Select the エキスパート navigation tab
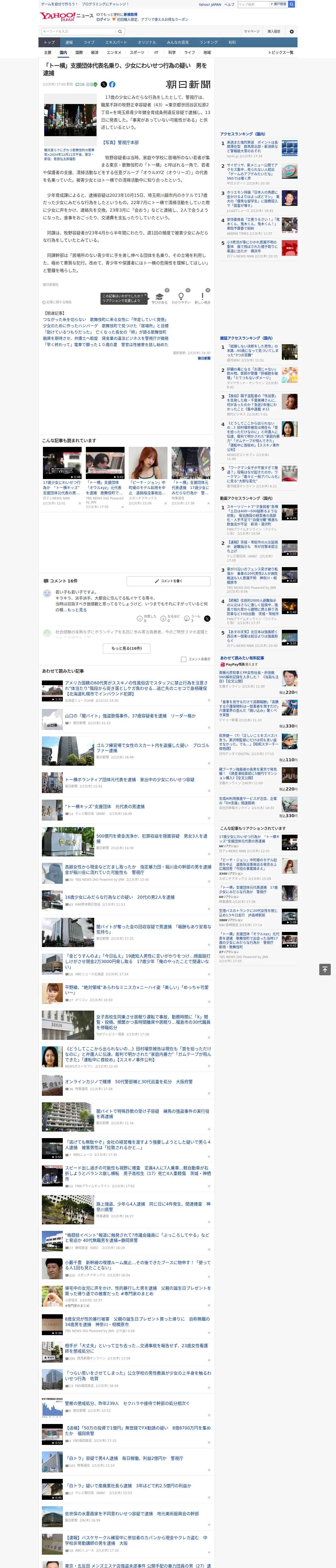The height and width of the screenshot is (1568, 336). tap(116, 43)
